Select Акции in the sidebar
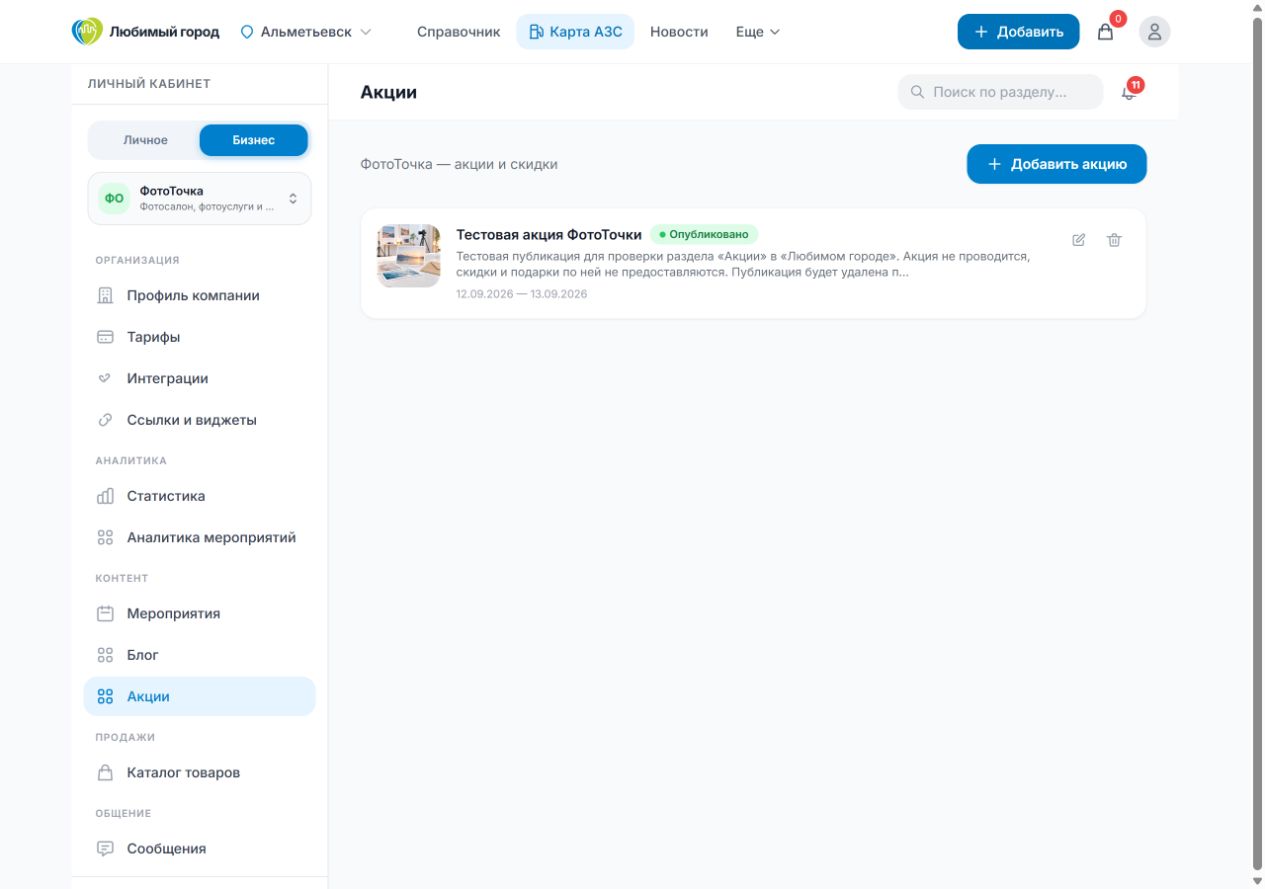This screenshot has width=1265, height=889. (200, 696)
